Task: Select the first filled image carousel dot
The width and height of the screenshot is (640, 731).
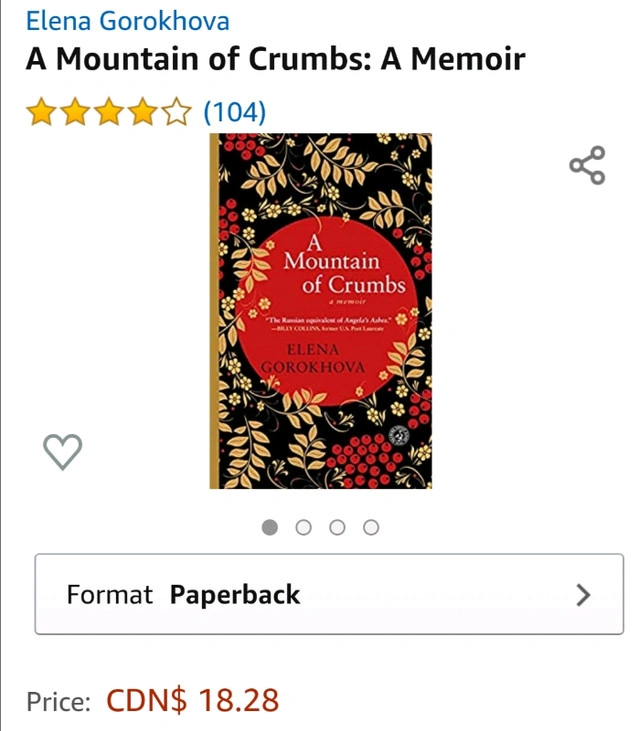Action: pos(270,527)
